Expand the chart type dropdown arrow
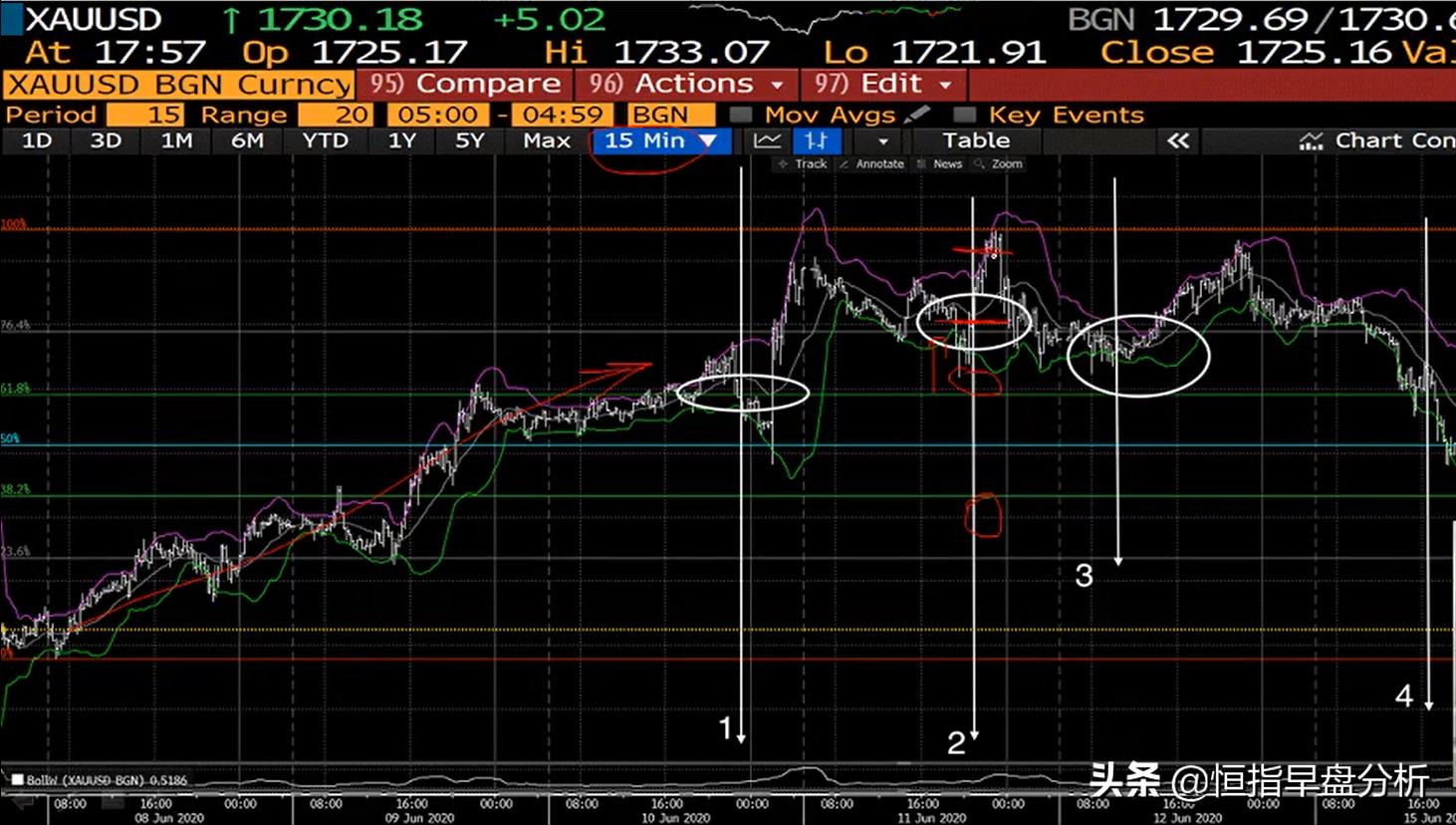The height and width of the screenshot is (825, 1456). click(x=882, y=141)
